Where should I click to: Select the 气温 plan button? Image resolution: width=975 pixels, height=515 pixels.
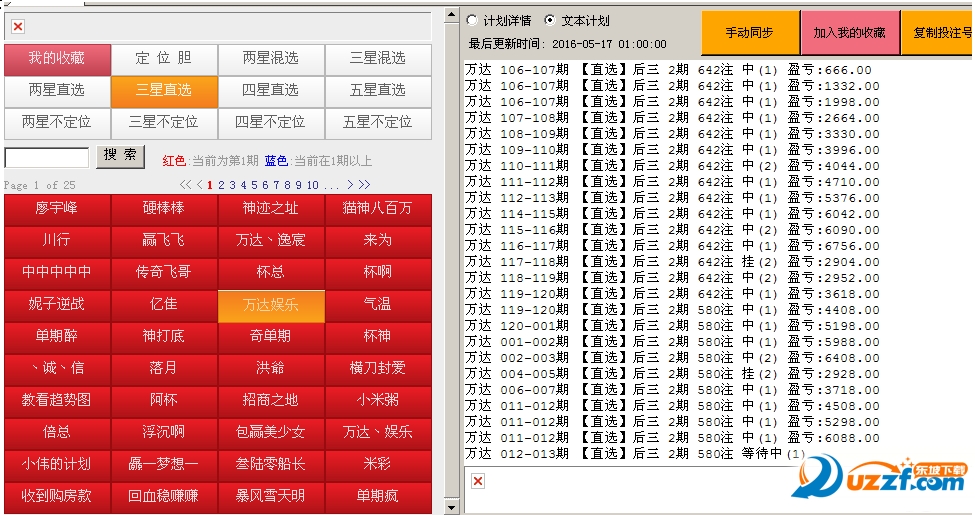(378, 305)
